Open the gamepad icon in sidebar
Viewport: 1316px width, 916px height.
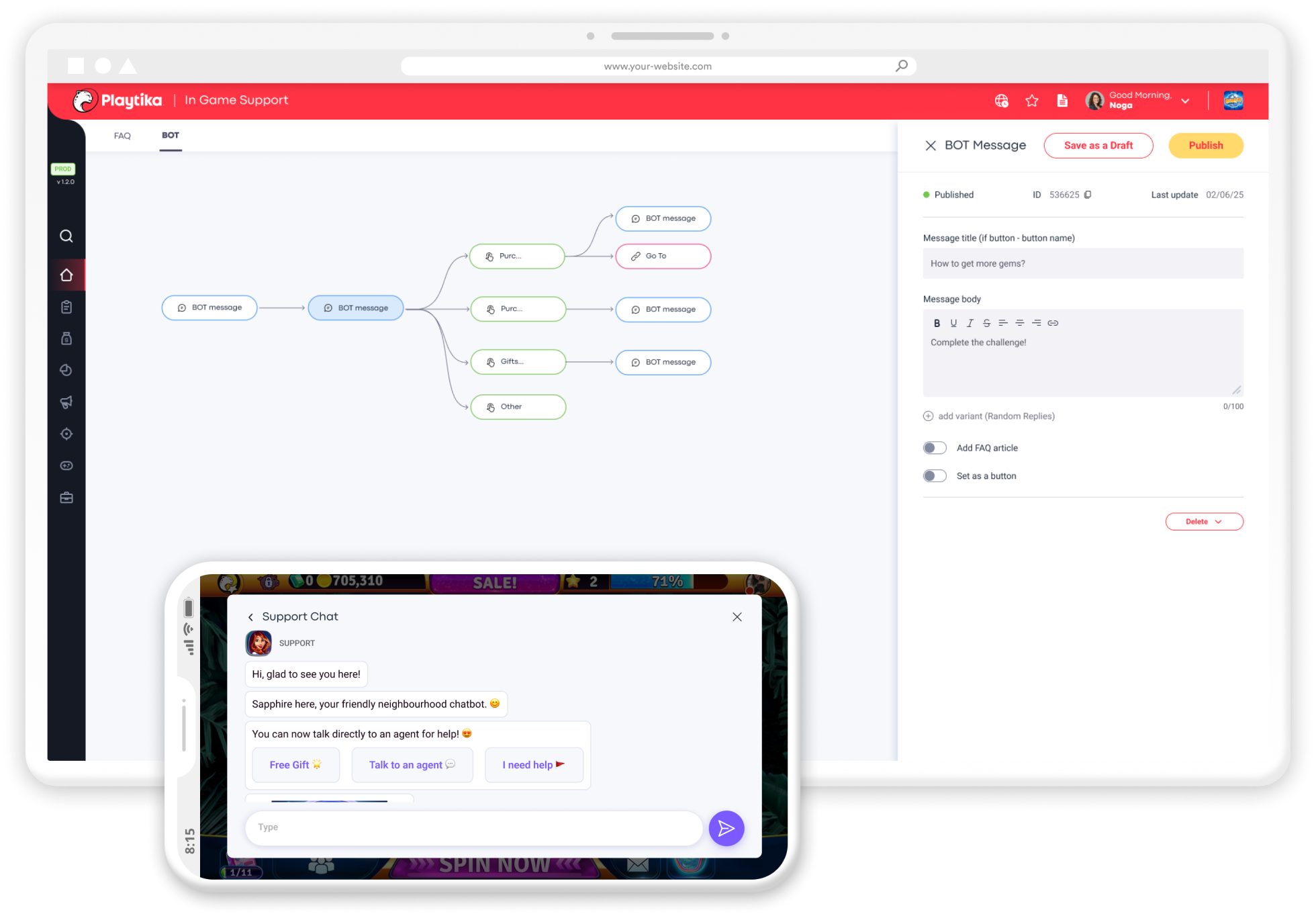click(x=66, y=465)
